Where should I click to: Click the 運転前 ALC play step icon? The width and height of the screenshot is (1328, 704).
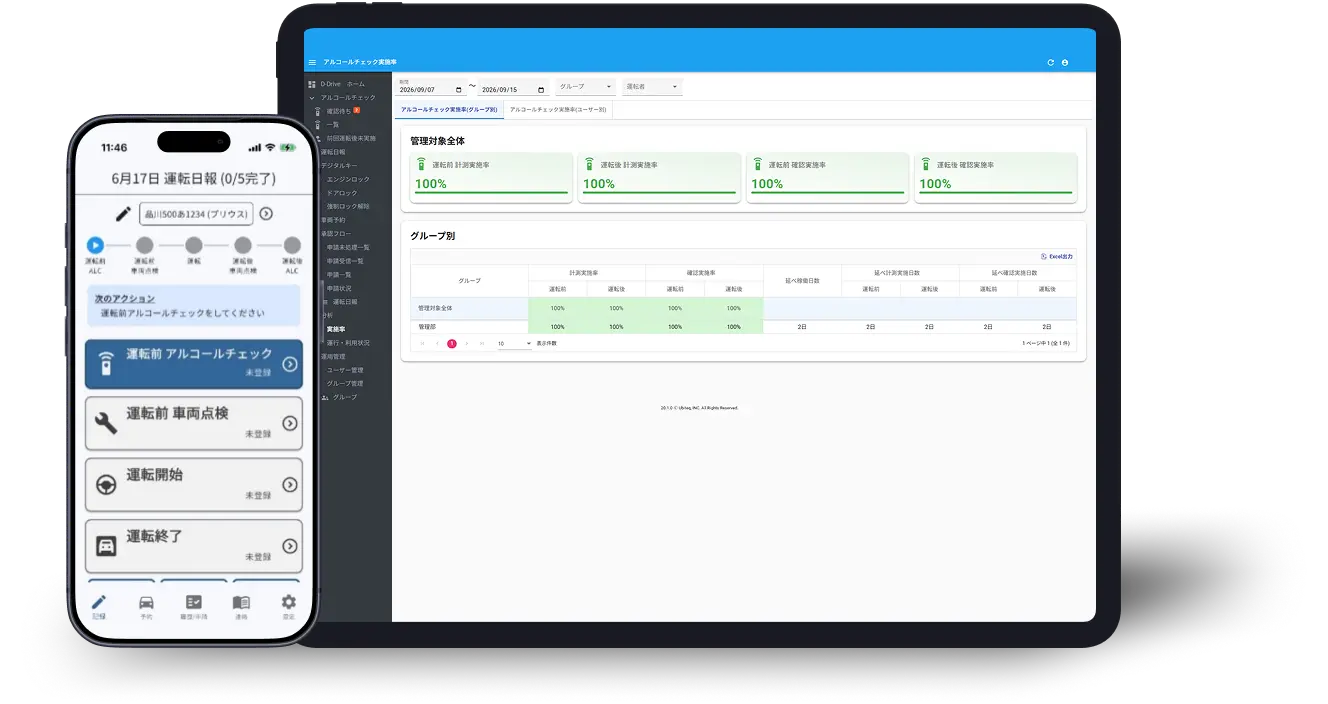click(x=95, y=245)
